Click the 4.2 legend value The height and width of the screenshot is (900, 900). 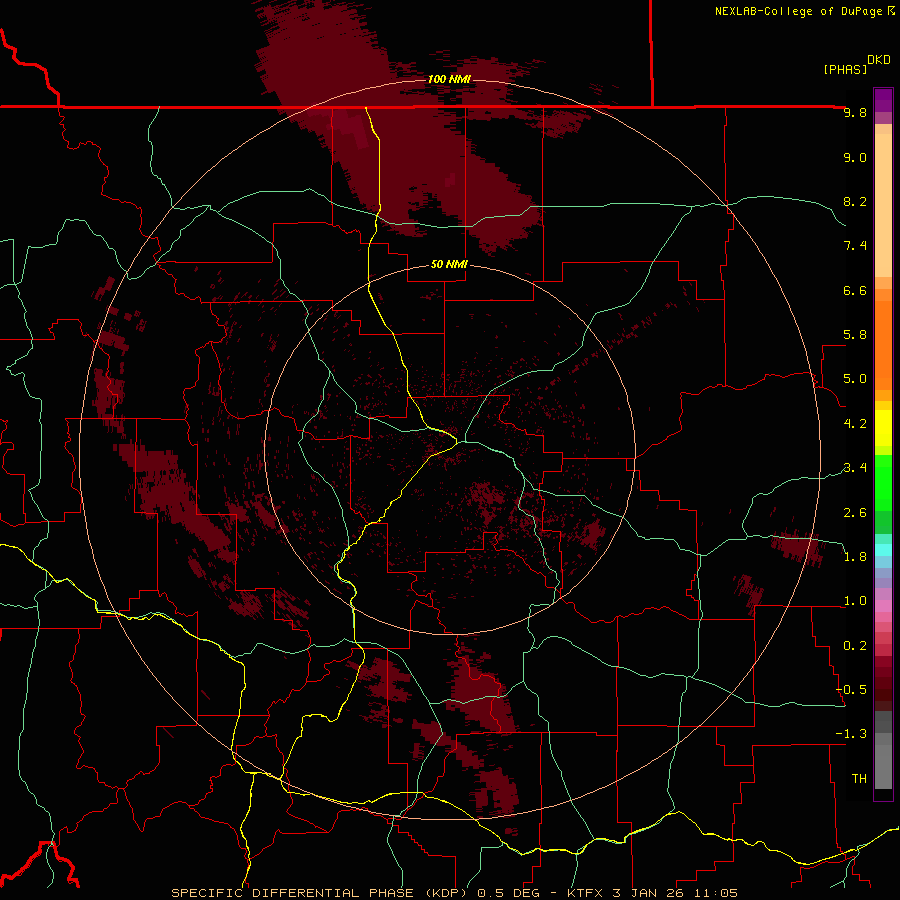coord(855,424)
